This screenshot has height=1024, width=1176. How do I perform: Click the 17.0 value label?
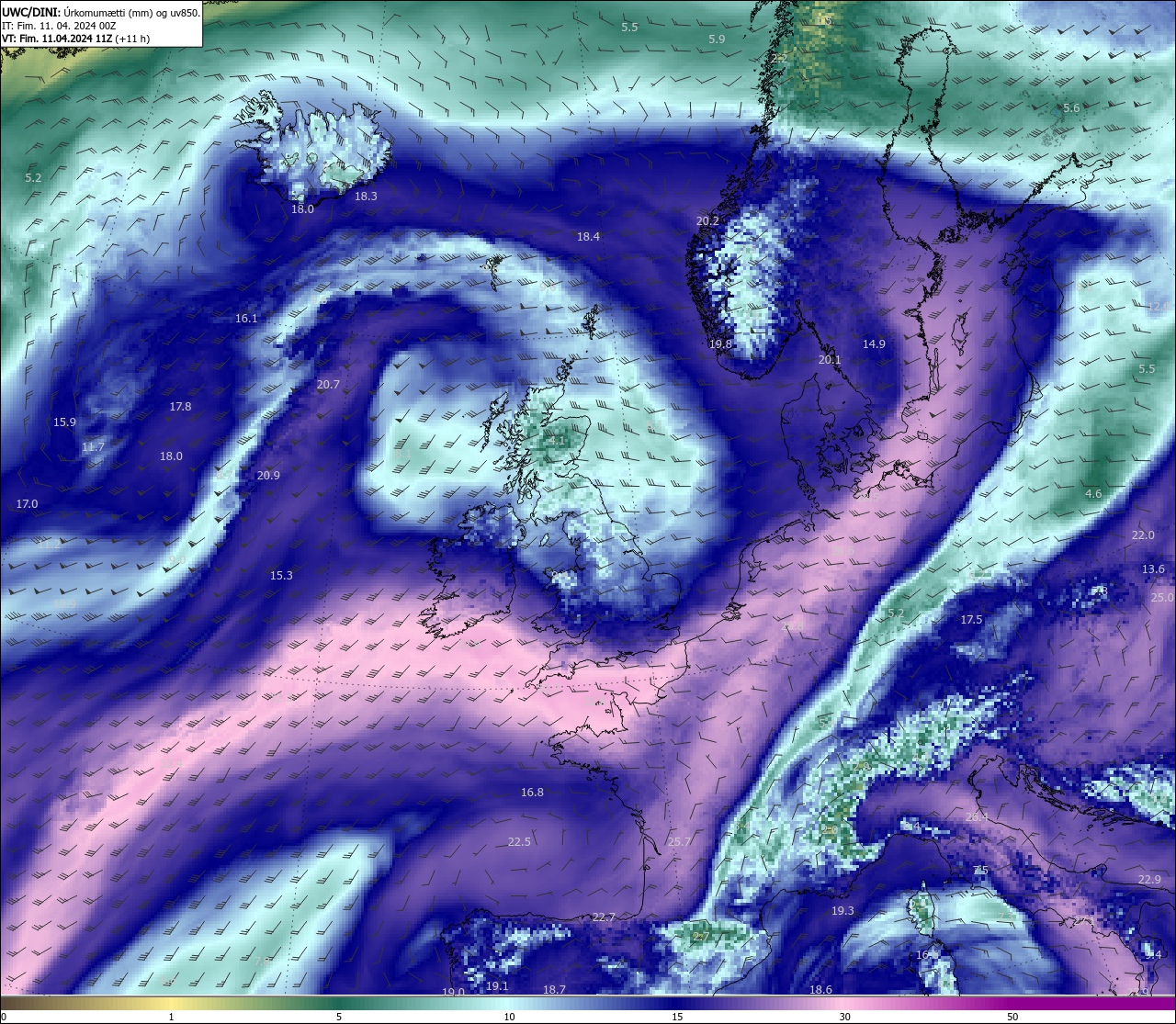point(28,504)
